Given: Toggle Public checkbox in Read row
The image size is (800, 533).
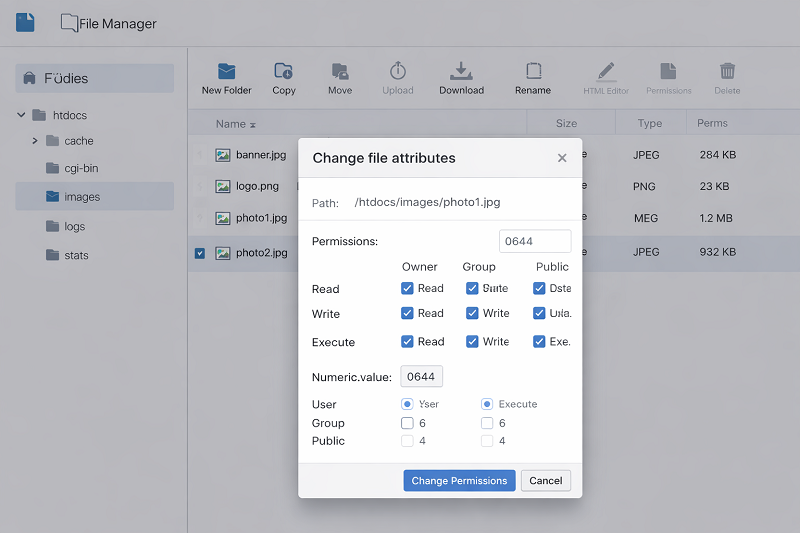Looking at the screenshot, I should [539, 288].
